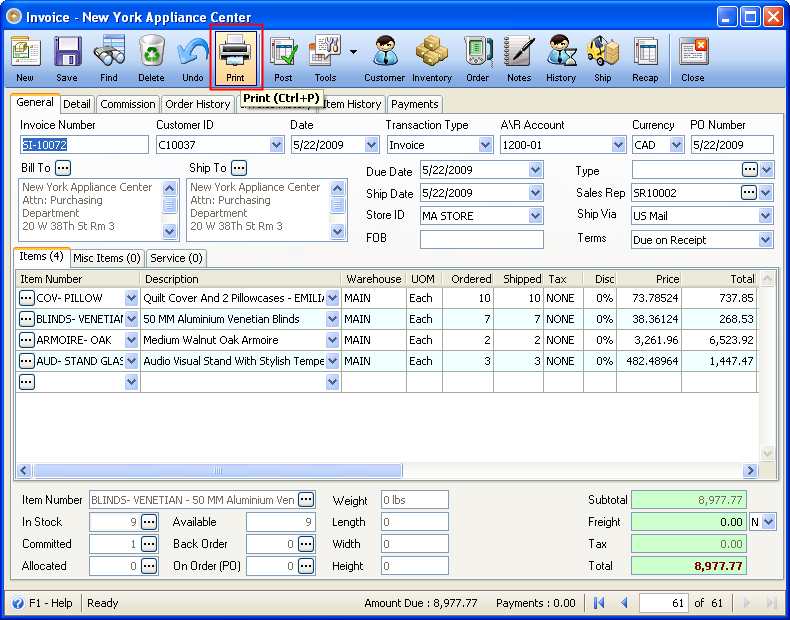
Task: Switch to the Commission tab
Action: click(x=128, y=104)
